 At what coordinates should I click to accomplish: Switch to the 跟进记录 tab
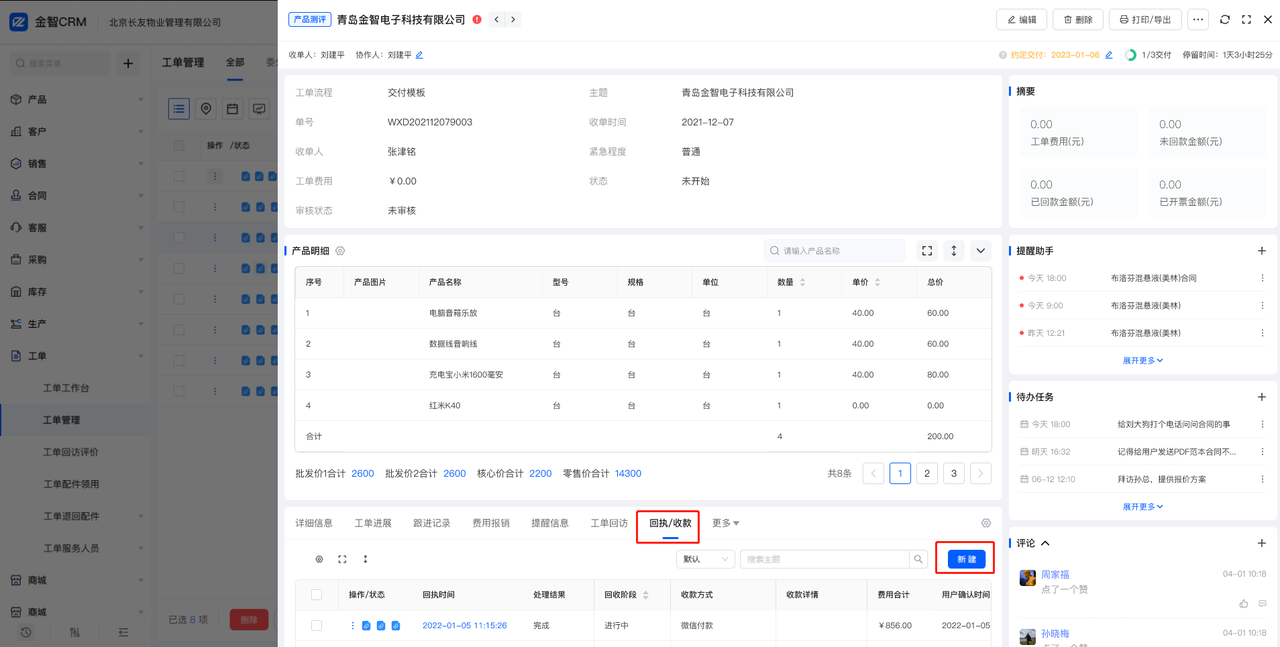pos(432,523)
